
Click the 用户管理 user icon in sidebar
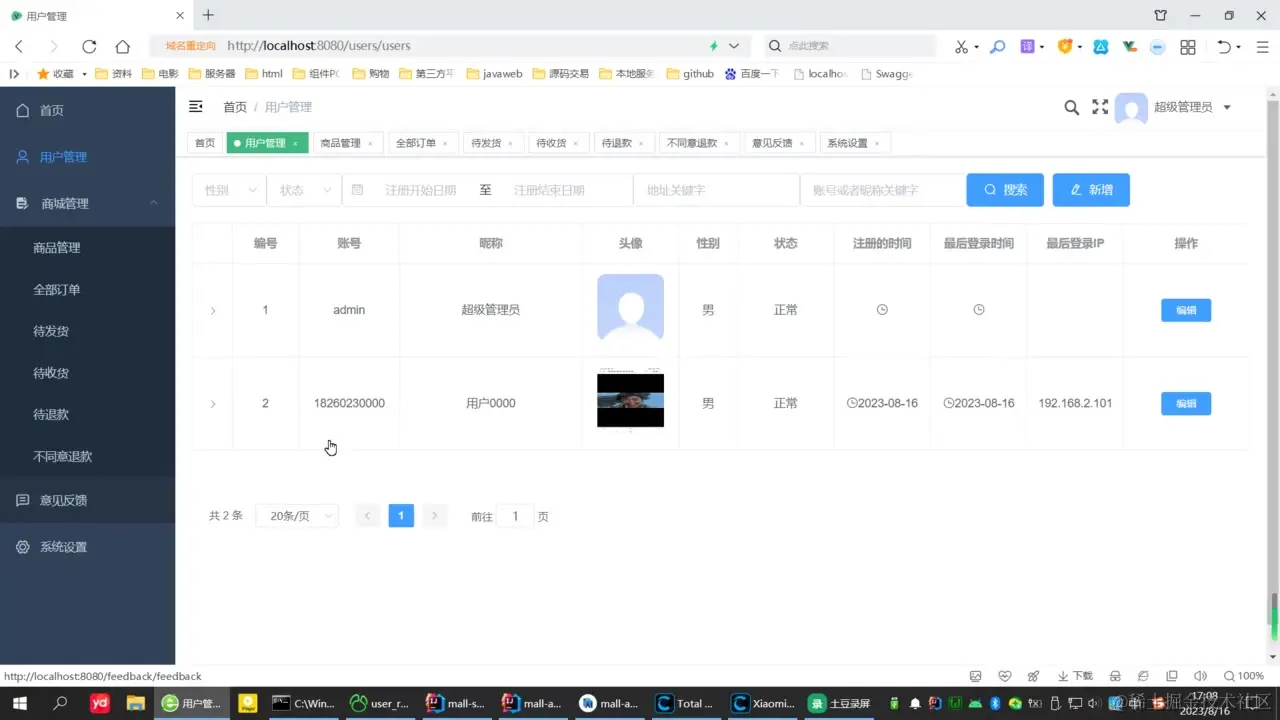[23, 157]
